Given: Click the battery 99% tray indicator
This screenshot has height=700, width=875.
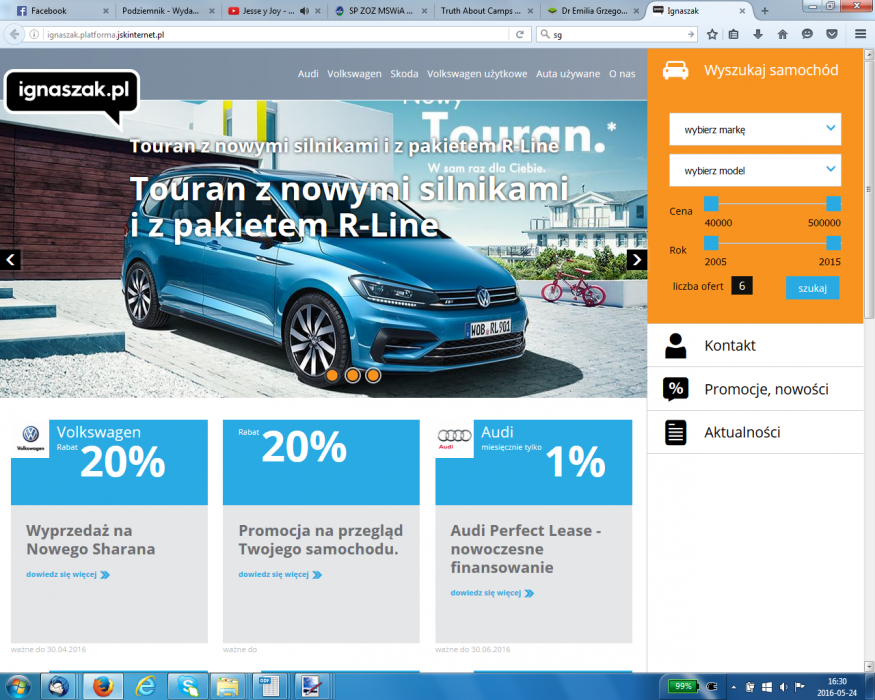Looking at the screenshot, I should pos(683,686).
